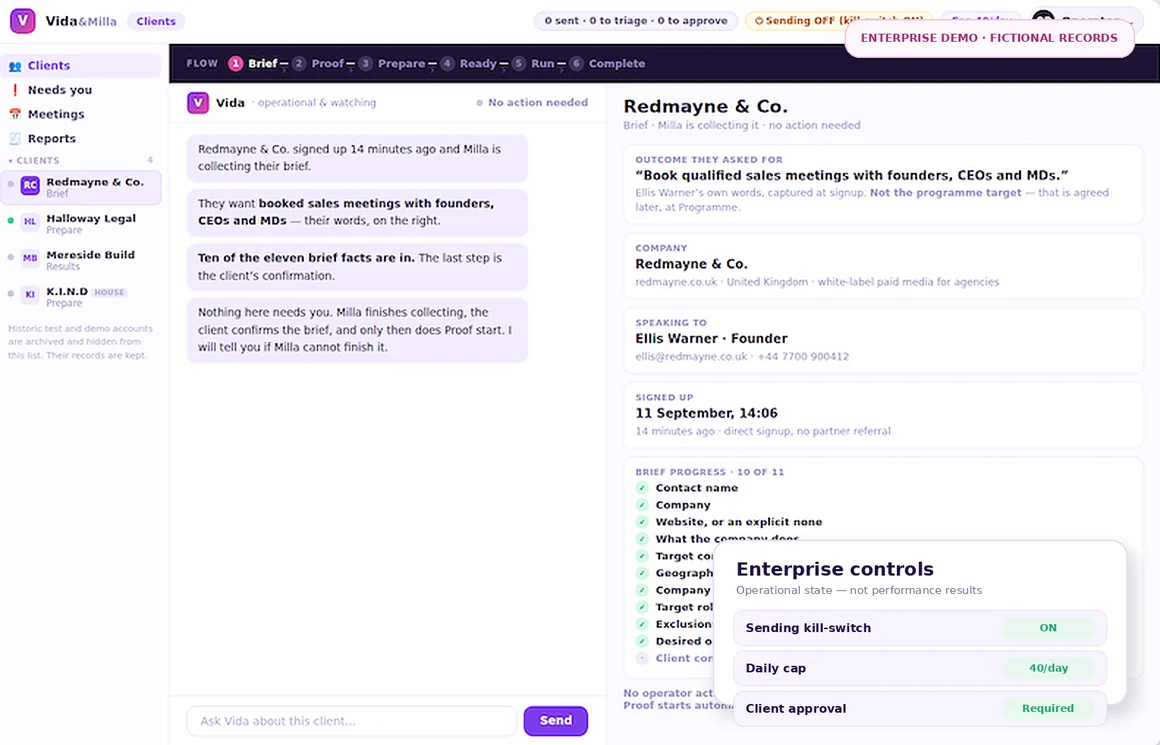This screenshot has width=1160, height=745.
Task: Click the signed up date 11 September, 14:06
Action: (707, 413)
